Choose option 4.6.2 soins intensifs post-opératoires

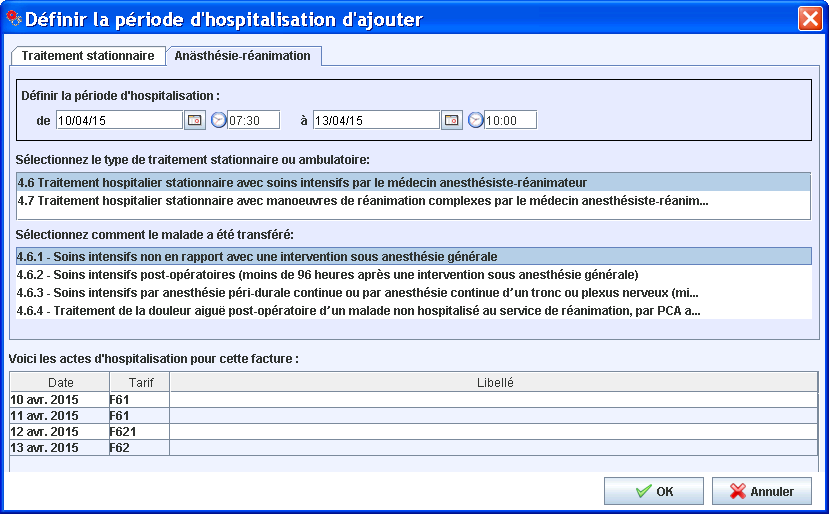pos(328,274)
